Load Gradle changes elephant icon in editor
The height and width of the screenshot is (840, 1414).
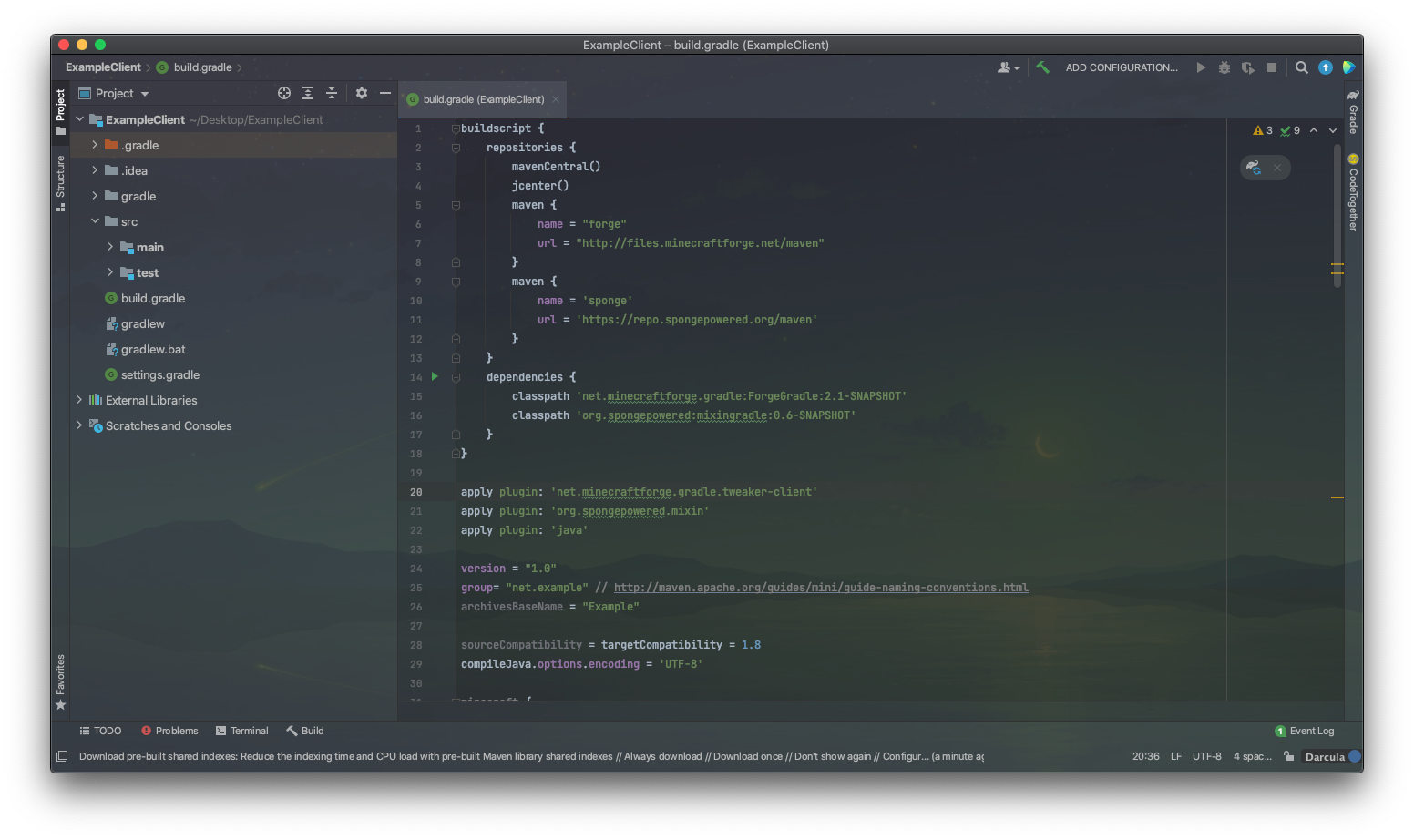pos(1255,168)
